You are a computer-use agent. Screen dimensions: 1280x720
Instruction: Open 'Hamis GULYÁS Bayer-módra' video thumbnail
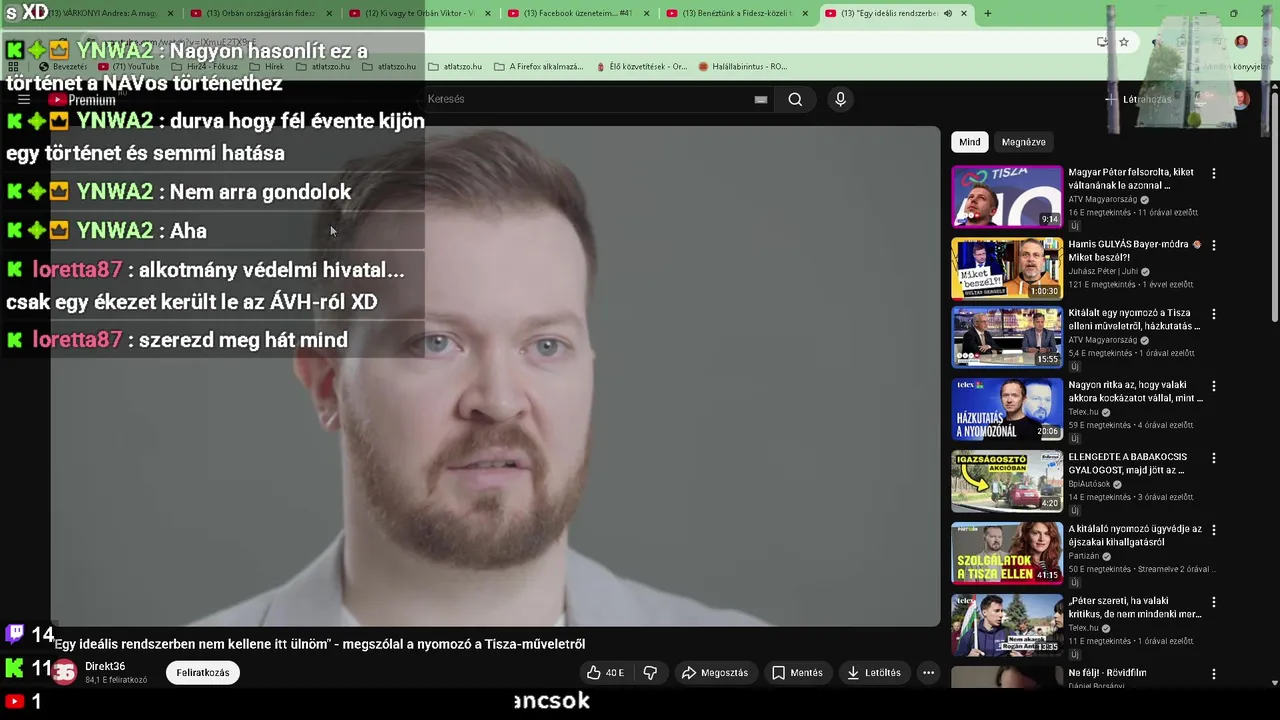[x=1007, y=269]
